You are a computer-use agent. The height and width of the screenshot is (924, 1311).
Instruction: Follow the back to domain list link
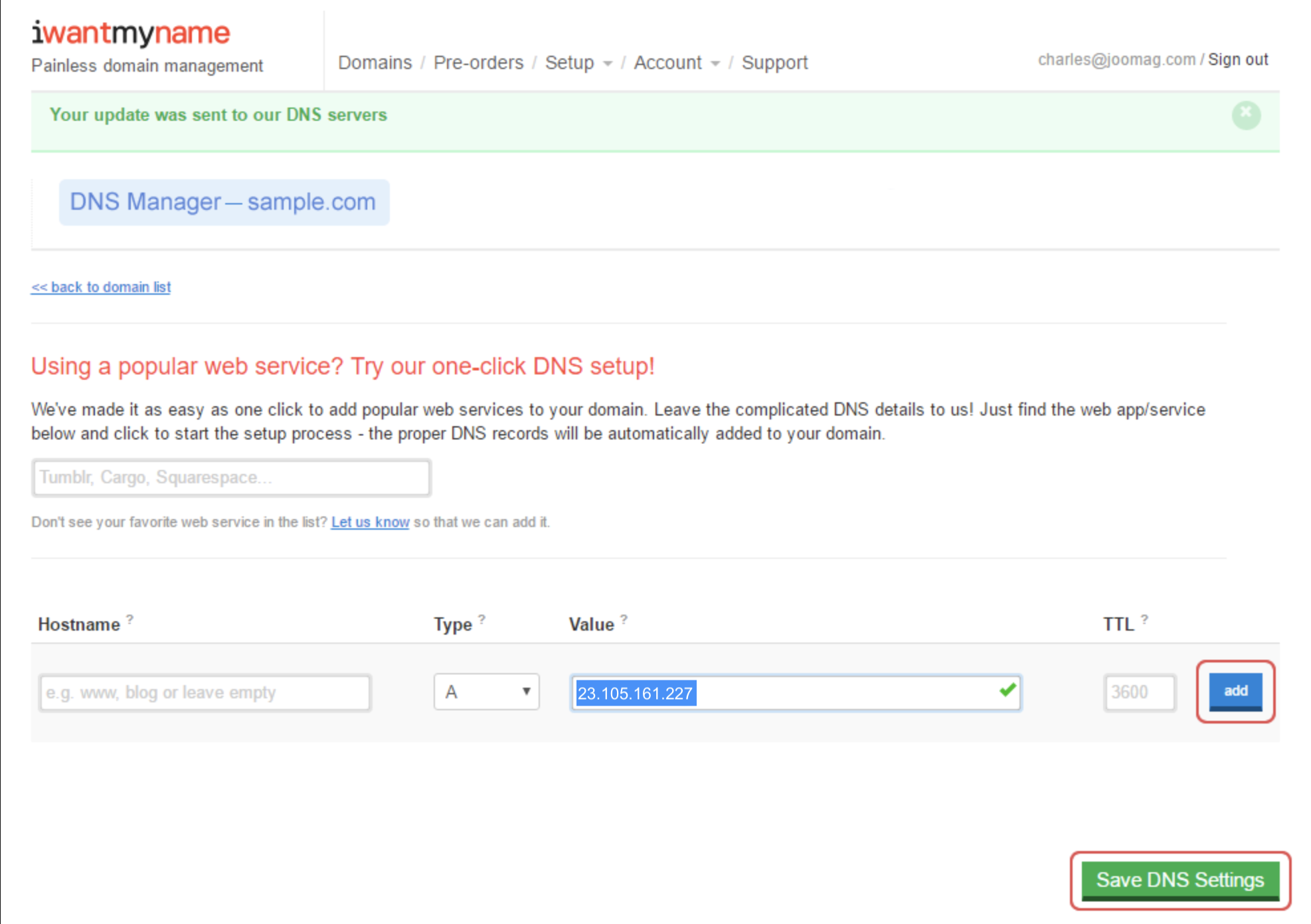pyautogui.click(x=101, y=287)
